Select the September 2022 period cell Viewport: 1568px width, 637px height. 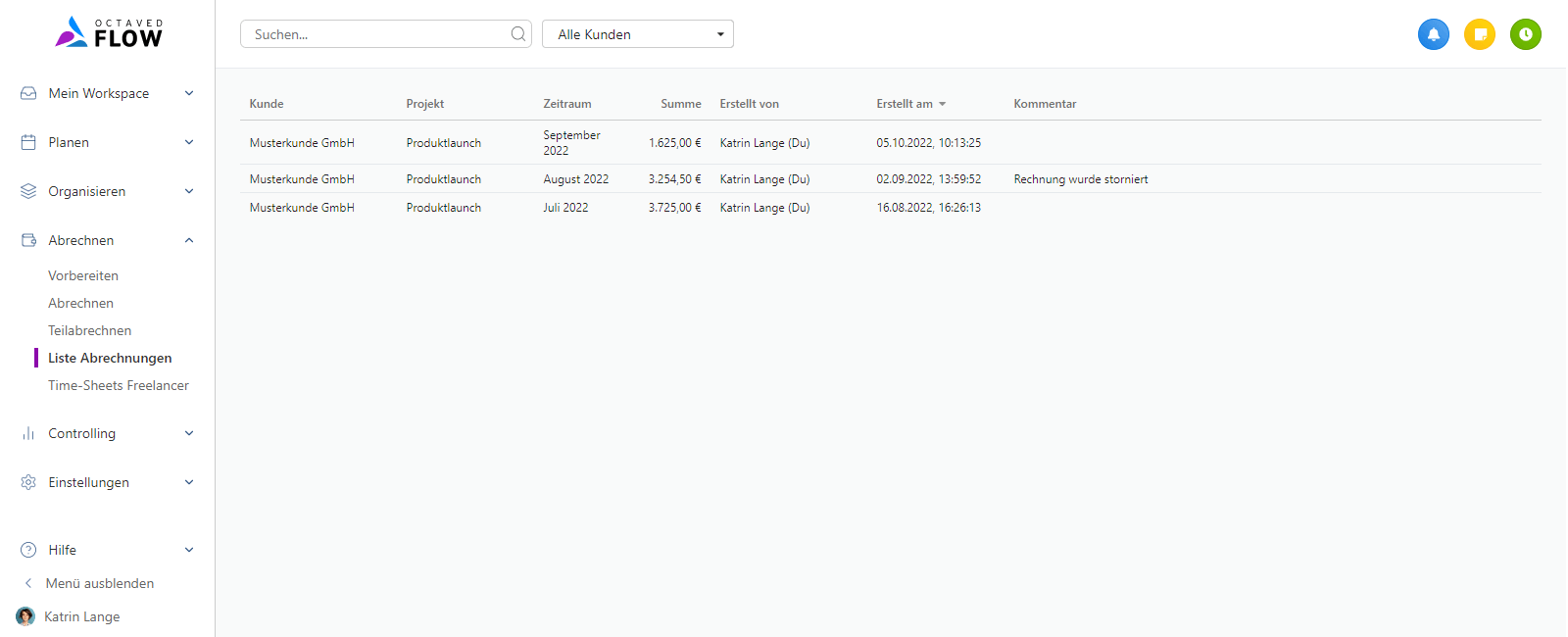(572, 142)
